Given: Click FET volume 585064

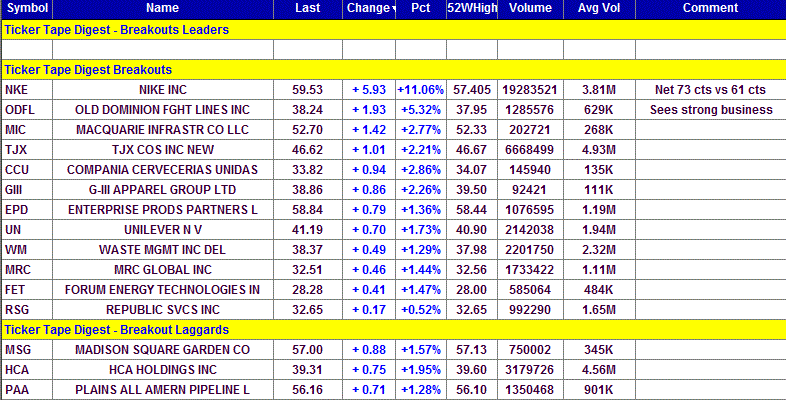Looking at the screenshot, I should tap(531, 290).
